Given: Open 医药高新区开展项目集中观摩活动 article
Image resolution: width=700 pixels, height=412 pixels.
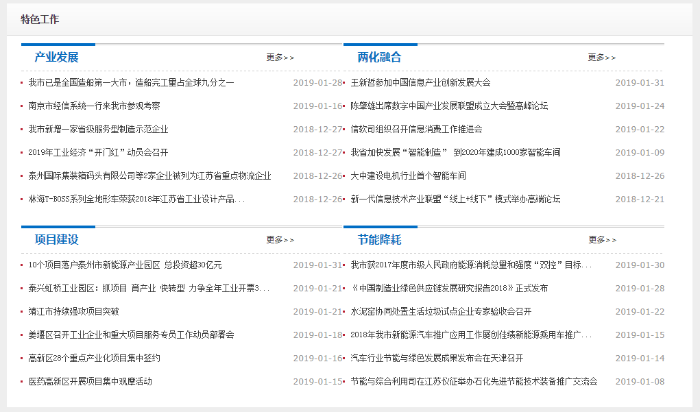Looking at the screenshot, I should 90,381.
